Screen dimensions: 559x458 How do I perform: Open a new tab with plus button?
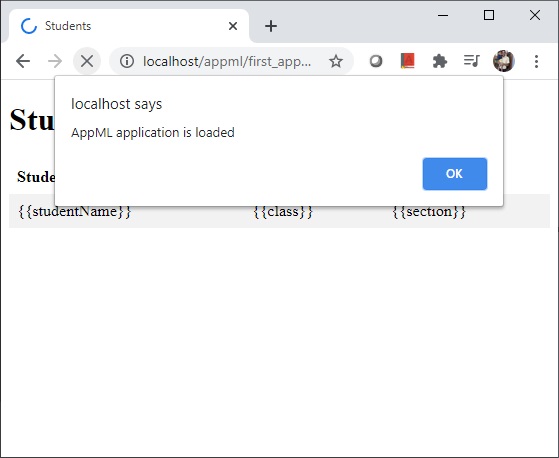[271, 26]
